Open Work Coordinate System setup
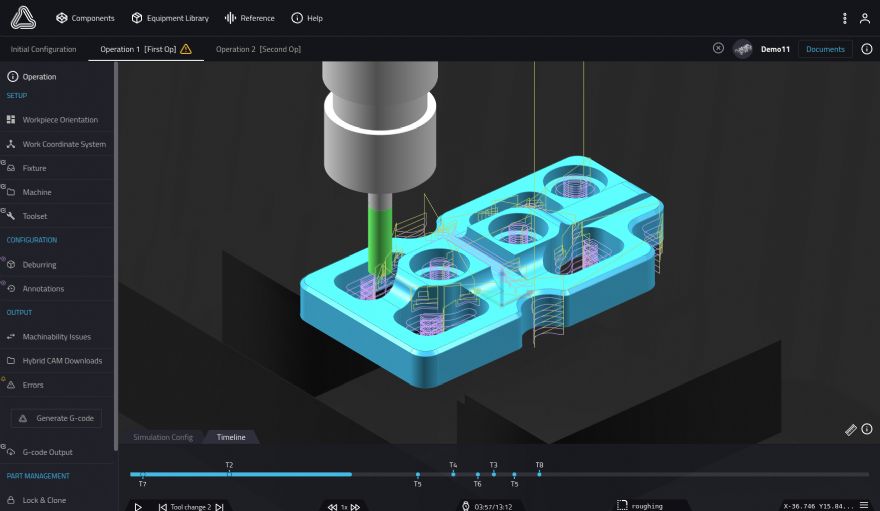 (64, 144)
